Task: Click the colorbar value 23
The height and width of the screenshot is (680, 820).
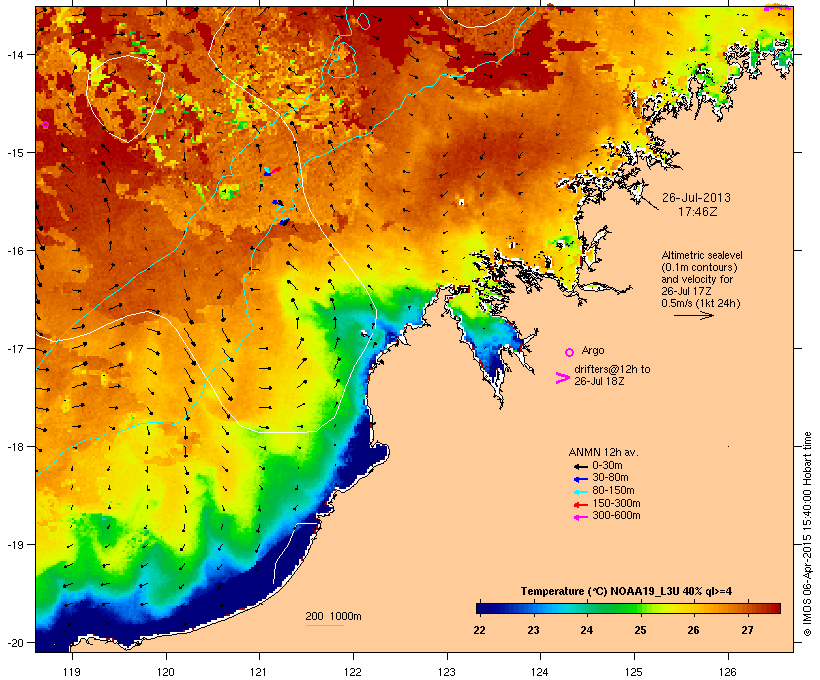Action: coord(533,630)
